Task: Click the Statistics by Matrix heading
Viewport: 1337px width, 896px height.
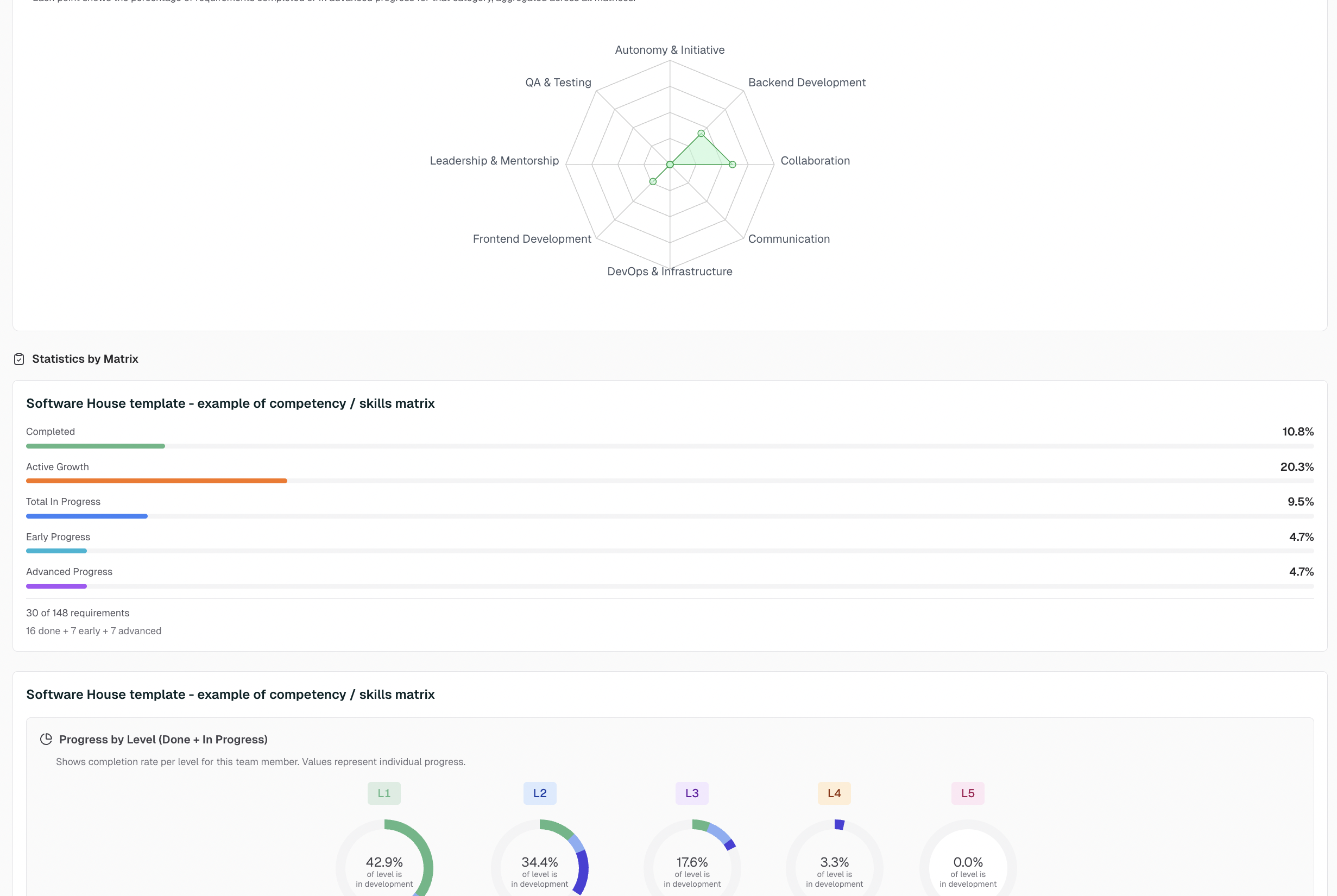Action: pyautogui.click(x=85, y=359)
